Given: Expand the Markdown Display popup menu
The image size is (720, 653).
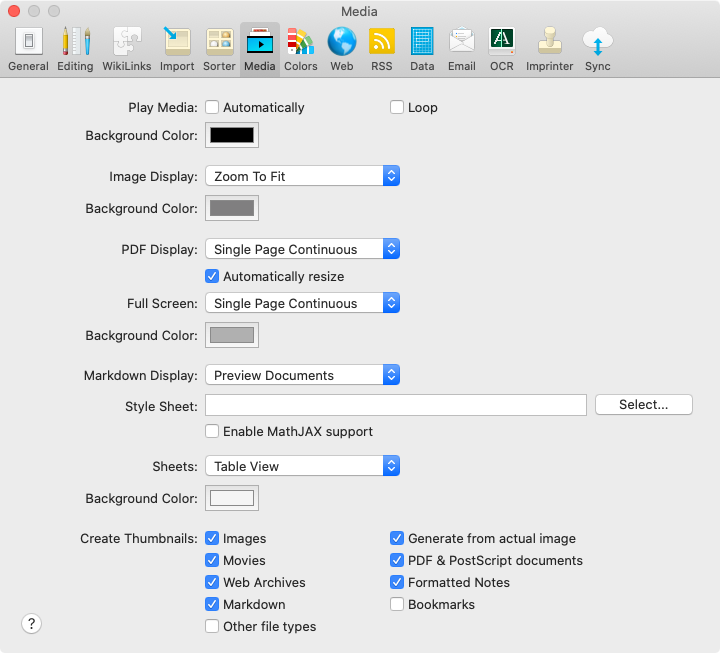Looking at the screenshot, I should click(302, 375).
